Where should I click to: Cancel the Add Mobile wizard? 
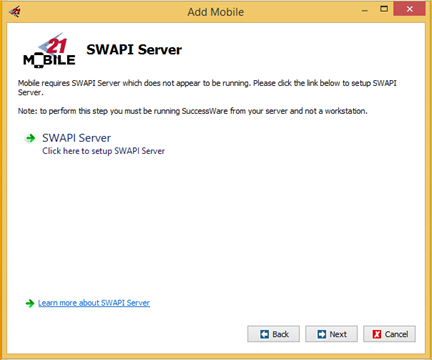pyautogui.click(x=389, y=334)
